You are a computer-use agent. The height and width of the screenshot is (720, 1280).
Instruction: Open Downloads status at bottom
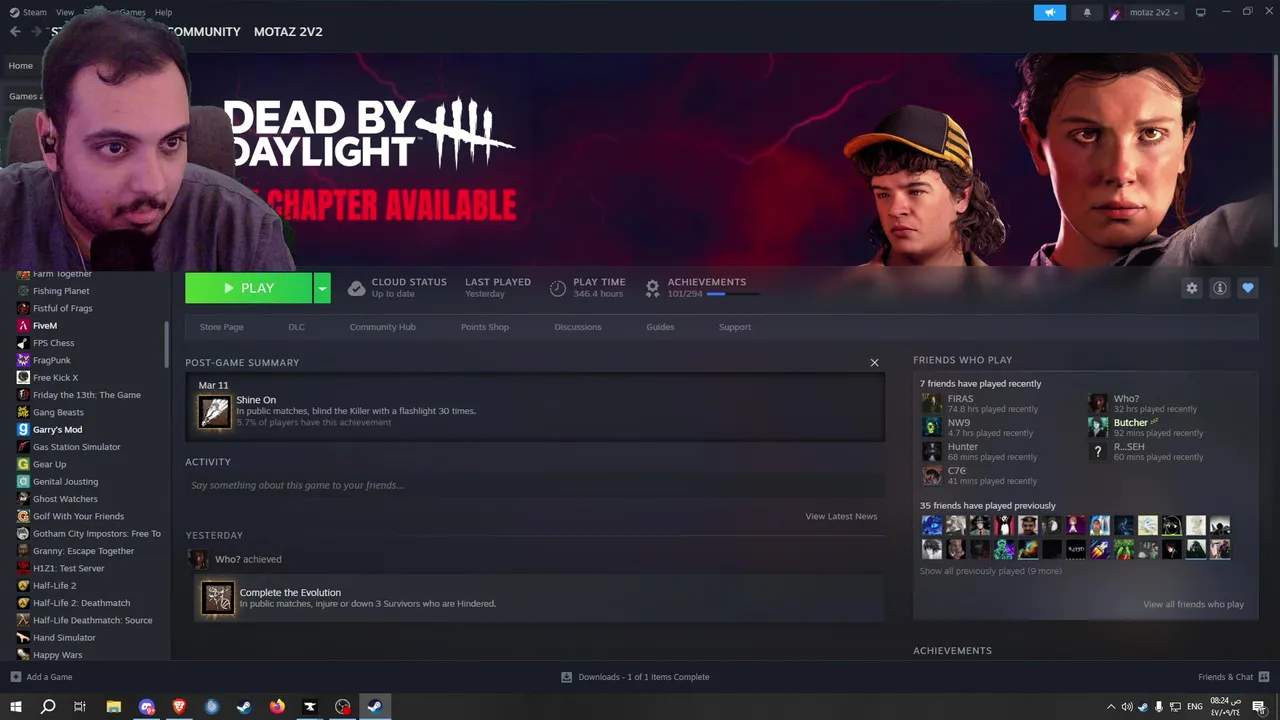click(x=635, y=677)
